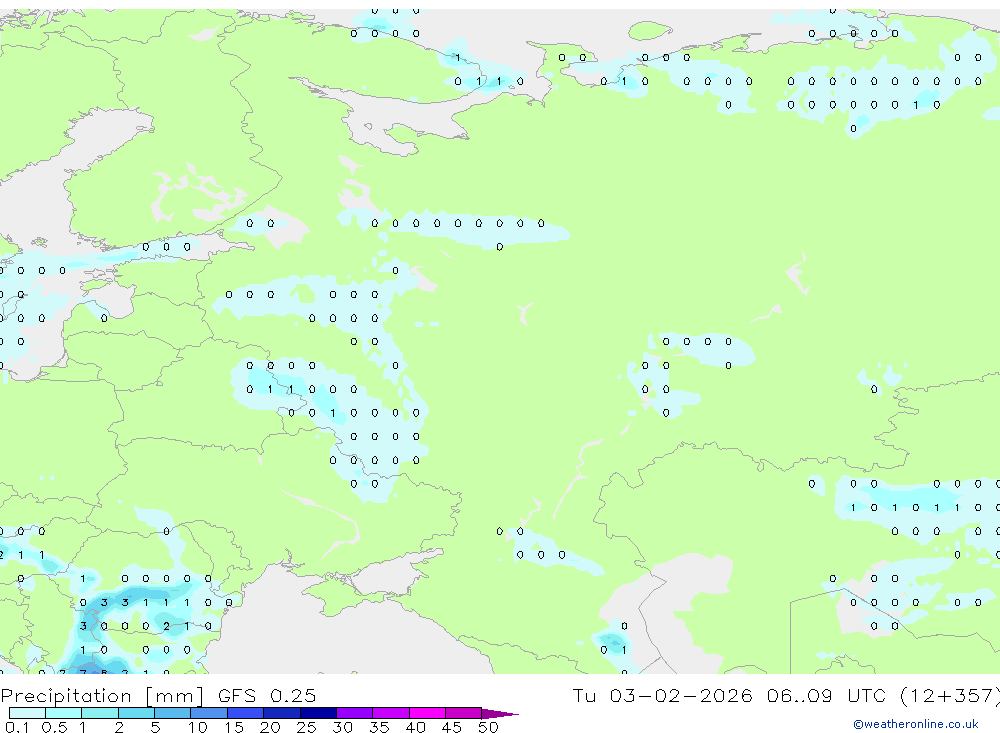This screenshot has height=733, width=1000.
Task: Click the 45–50 mm legend color swatch
Action: [464, 713]
